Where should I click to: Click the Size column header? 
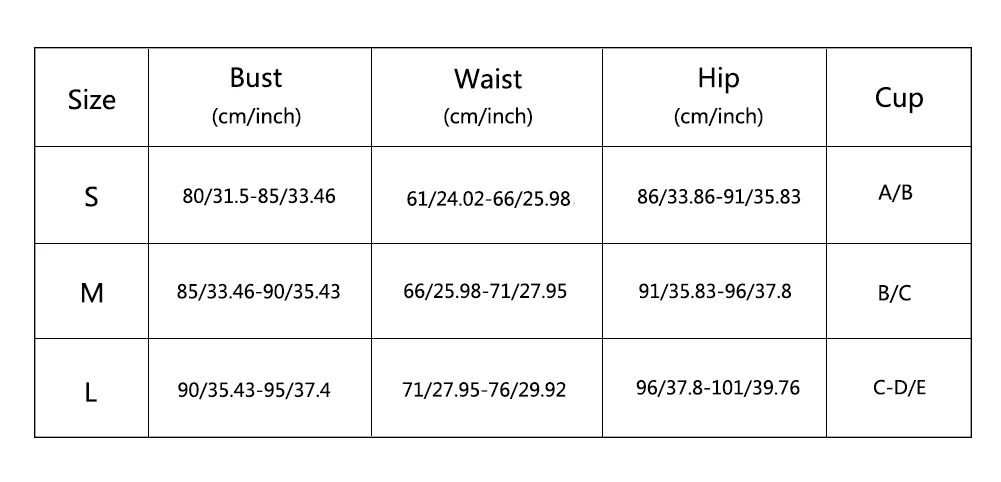pyautogui.click(x=91, y=100)
